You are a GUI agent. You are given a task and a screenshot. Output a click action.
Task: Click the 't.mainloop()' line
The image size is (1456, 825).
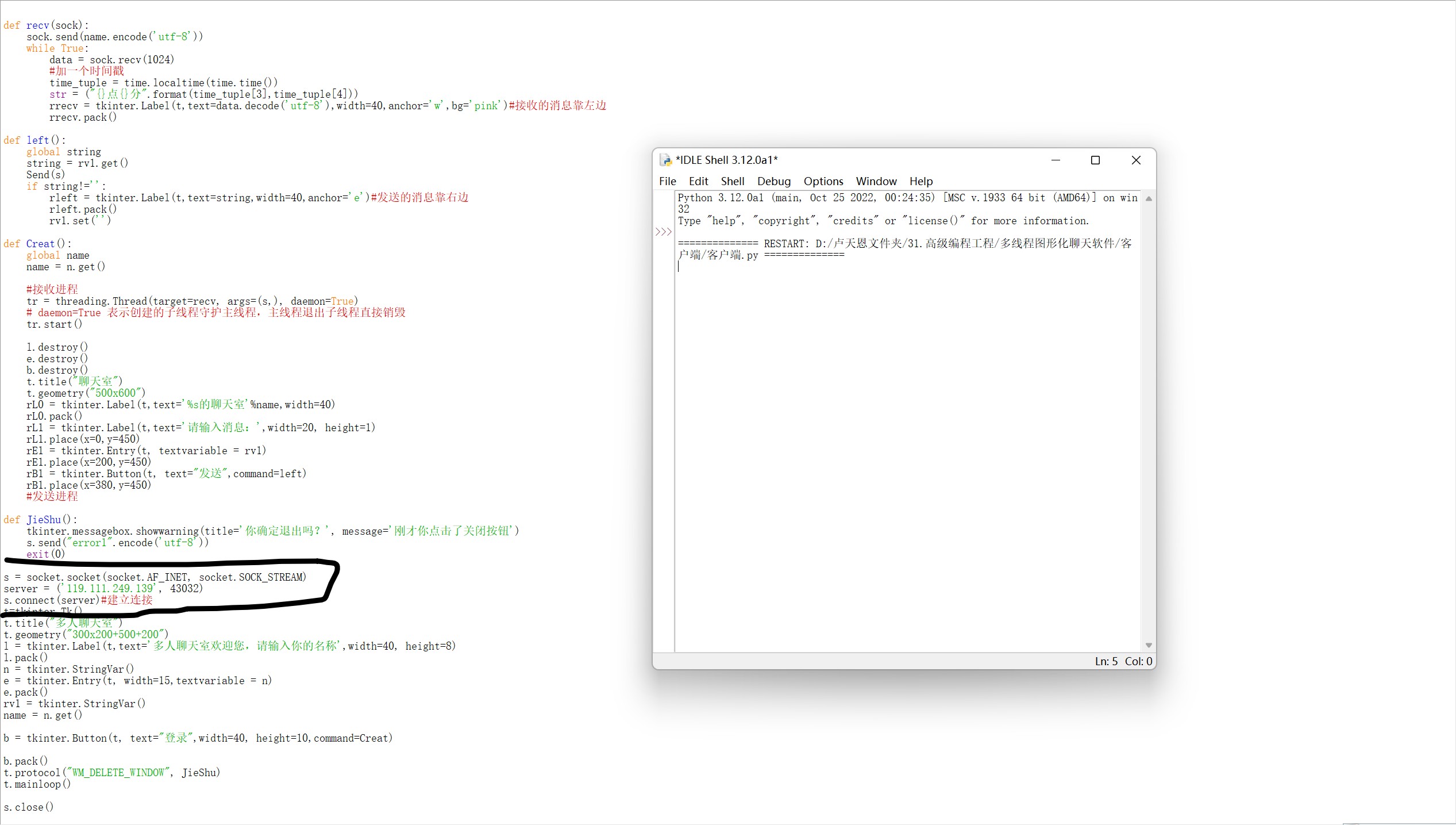37,784
